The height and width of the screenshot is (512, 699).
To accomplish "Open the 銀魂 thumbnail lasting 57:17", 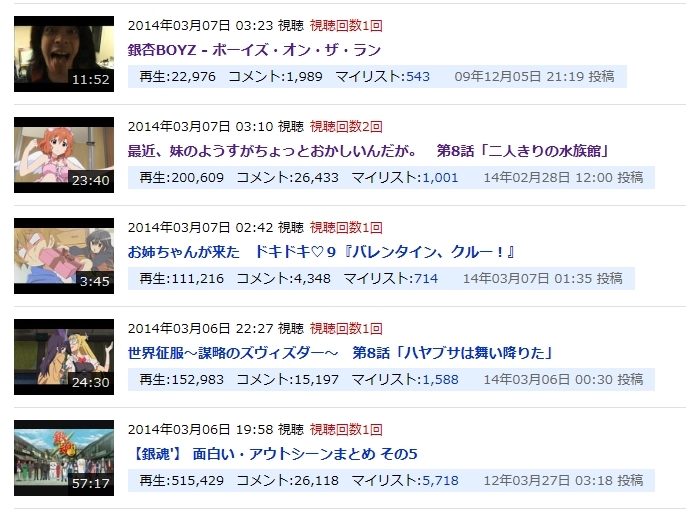I will pos(64,458).
